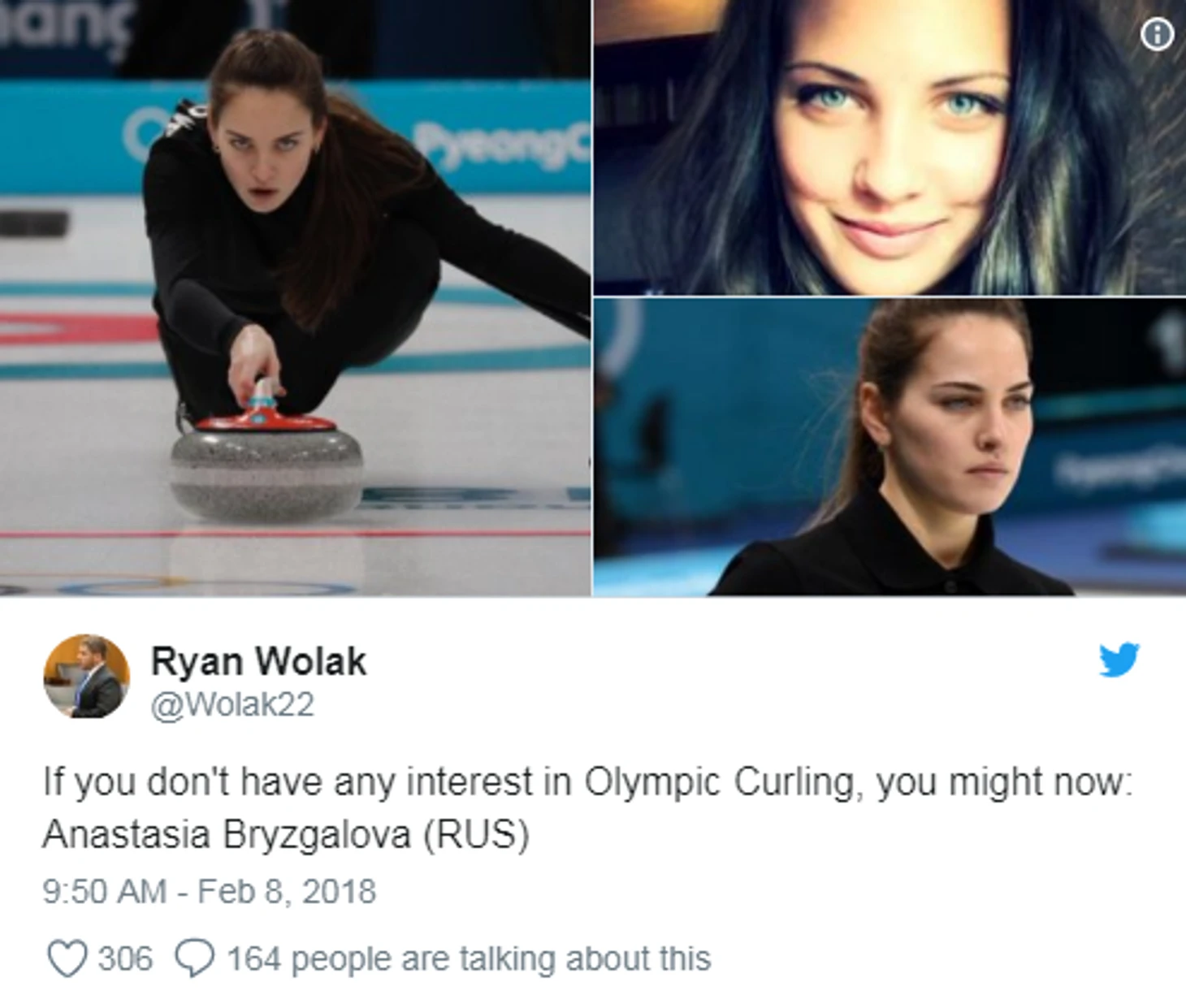The width and height of the screenshot is (1186, 1008).
Task: Click the 'Anastasia Bryzgalova (RUS)' text line
Action: pos(286,834)
